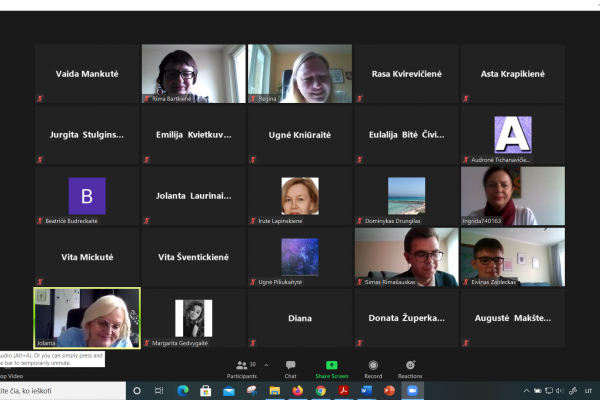Select the Vaida Mankutė participant tile
The width and height of the screenshot is (600, 400).
87,73
